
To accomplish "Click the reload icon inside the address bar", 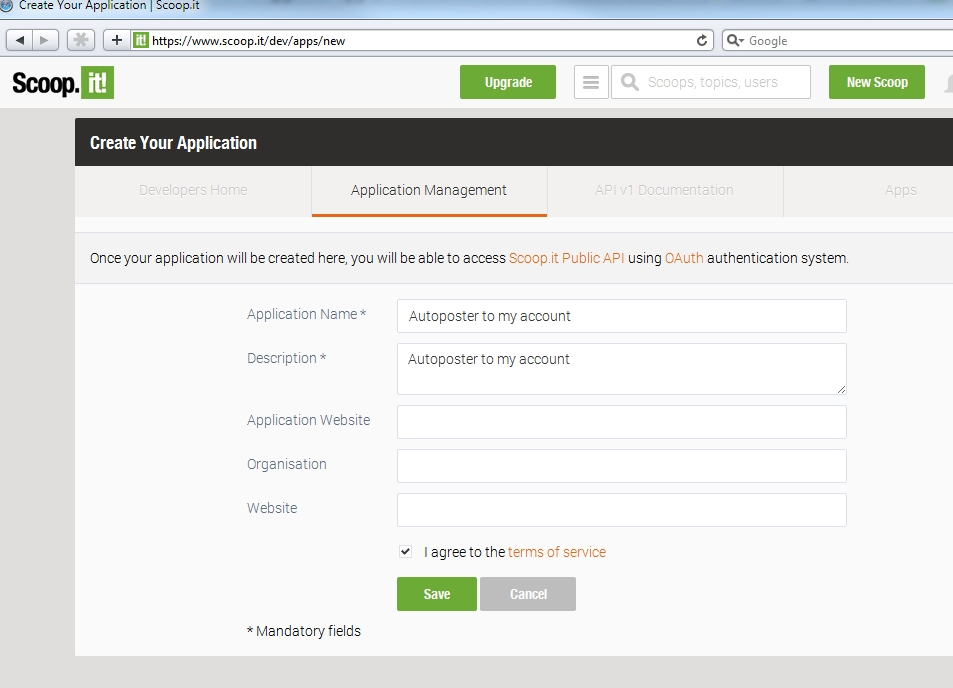I will pyautogui.click(x=702, y=40).
